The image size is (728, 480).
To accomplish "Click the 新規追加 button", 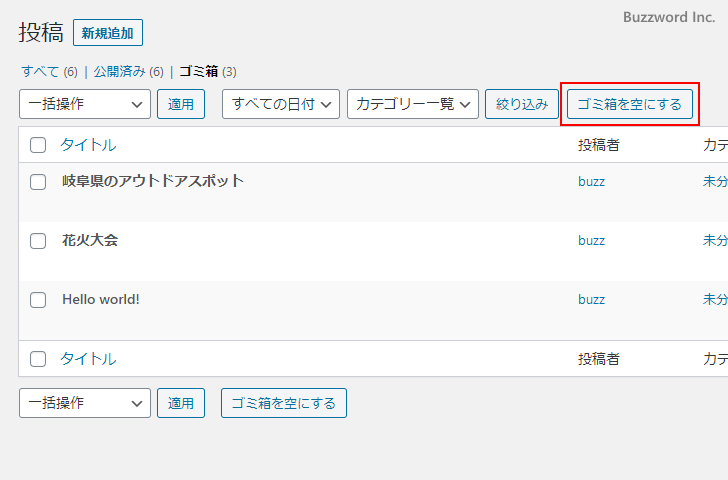I will coord(108,33).
